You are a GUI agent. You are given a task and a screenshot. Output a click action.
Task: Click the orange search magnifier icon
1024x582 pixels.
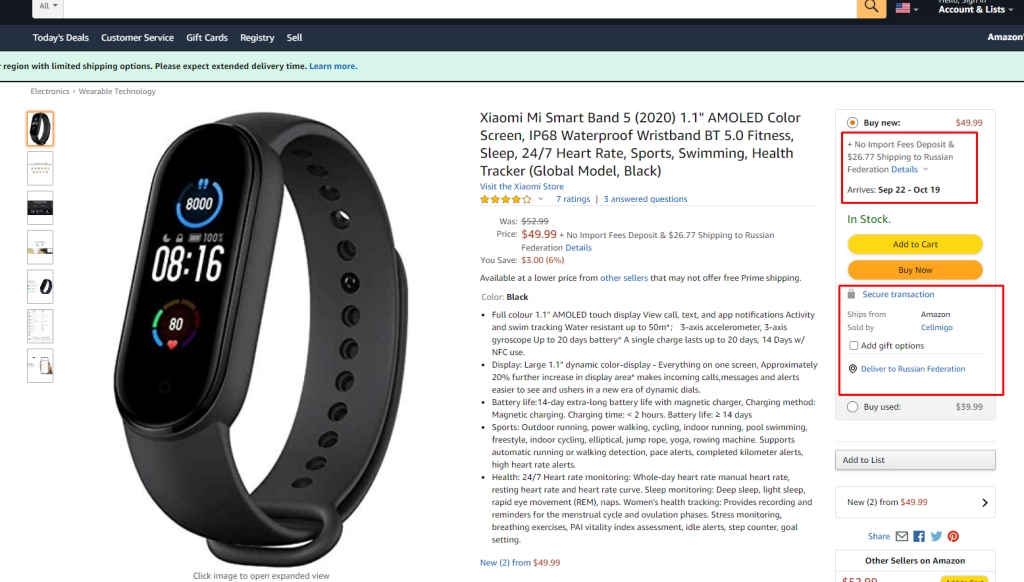point(871,7)
